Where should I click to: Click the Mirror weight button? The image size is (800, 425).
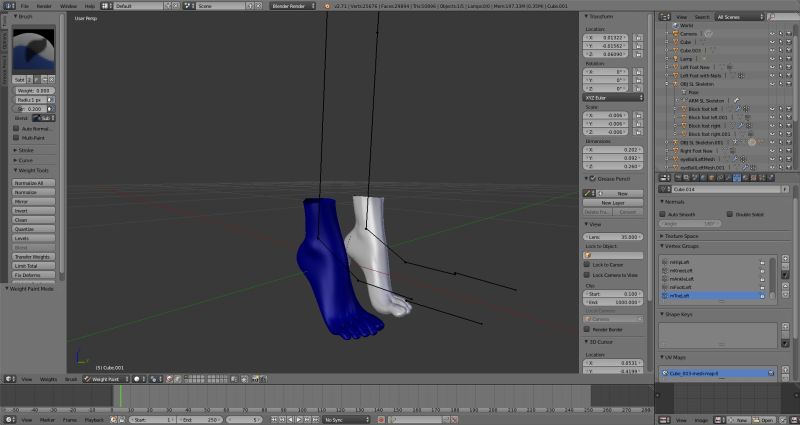(x=34, y=202)
